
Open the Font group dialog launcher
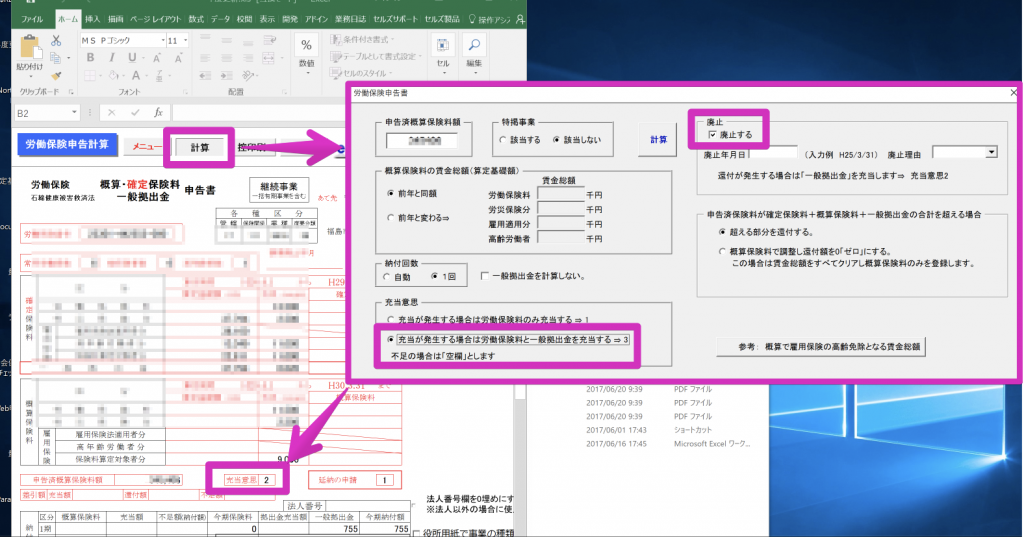[x=185, y=92]
